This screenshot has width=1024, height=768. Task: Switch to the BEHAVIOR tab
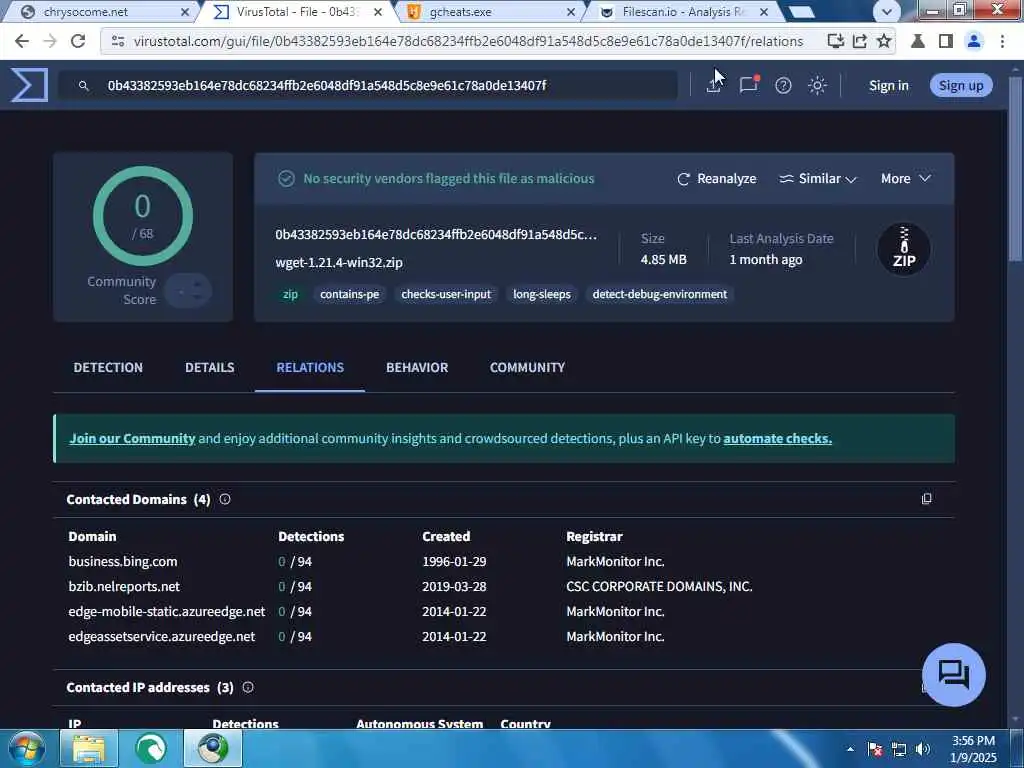coord(417,368)
